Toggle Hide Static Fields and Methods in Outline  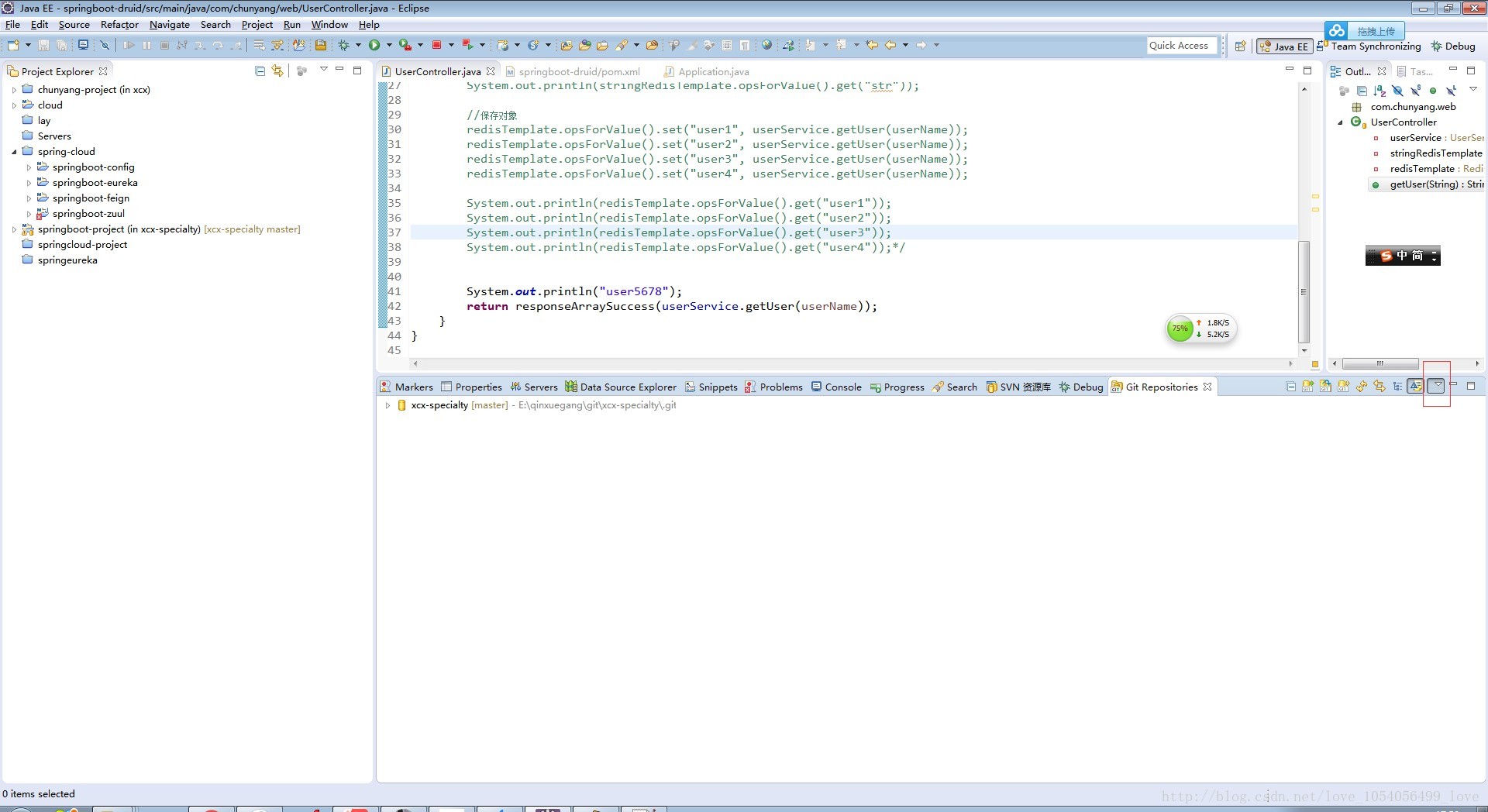[1415, 91]
